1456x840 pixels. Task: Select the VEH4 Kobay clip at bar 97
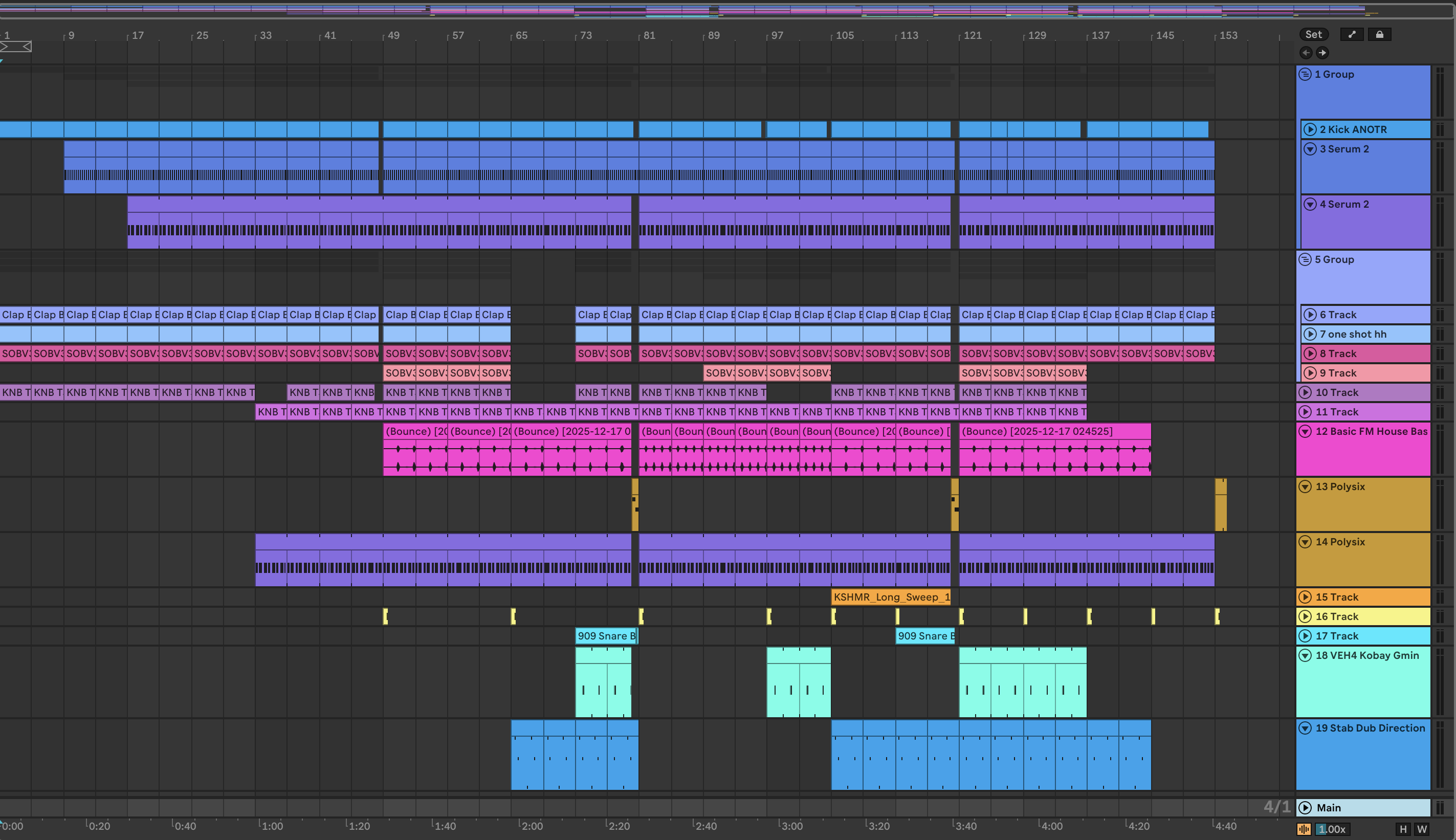point(799,682)
